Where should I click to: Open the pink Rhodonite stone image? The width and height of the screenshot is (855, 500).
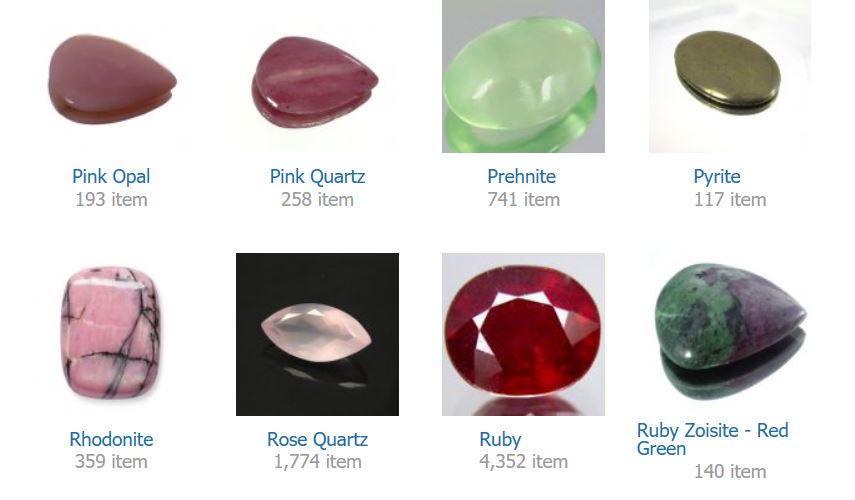pos(111,334)
